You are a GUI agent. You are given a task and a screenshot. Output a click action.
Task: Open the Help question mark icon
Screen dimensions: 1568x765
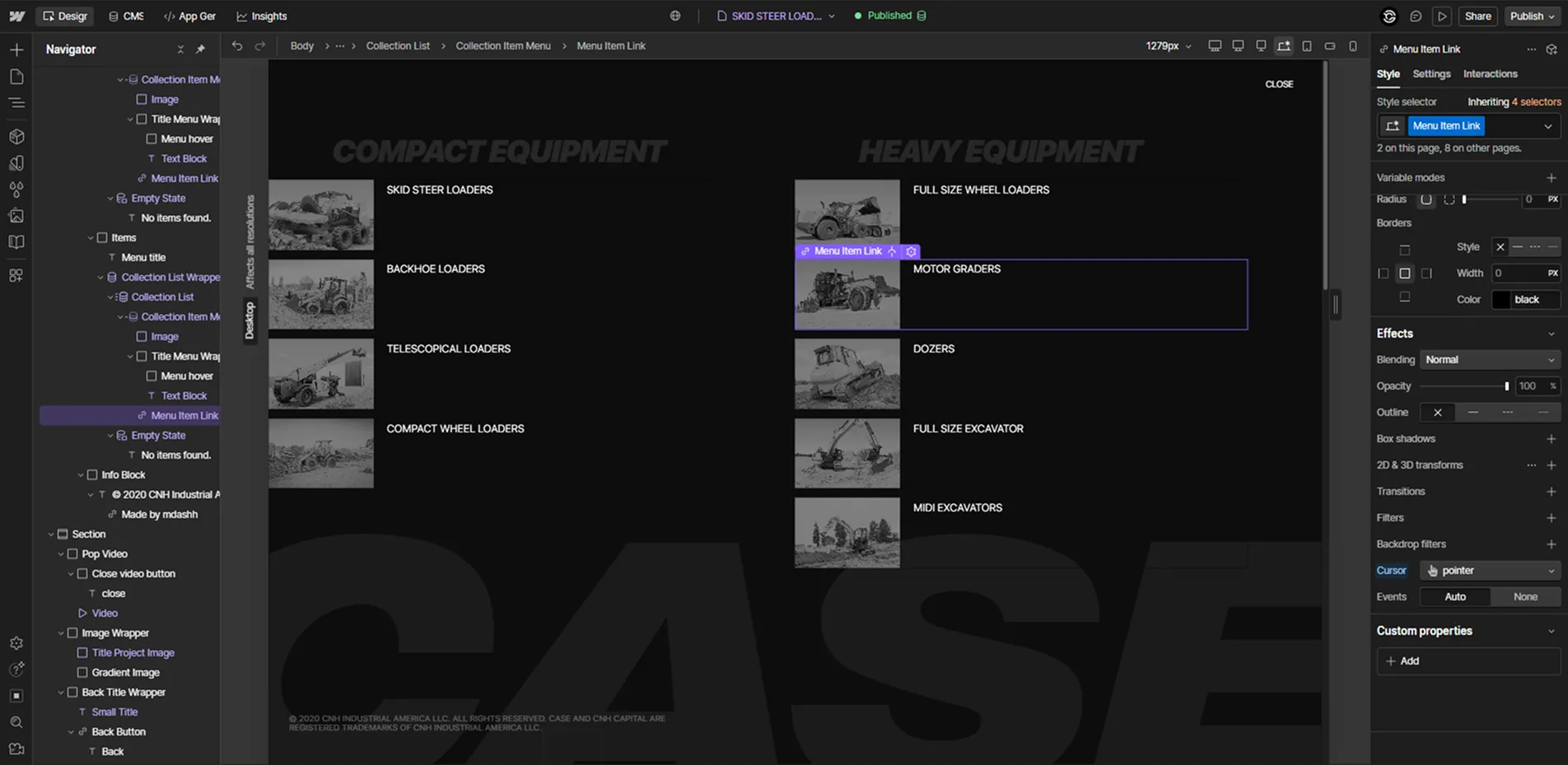point(16,669)
